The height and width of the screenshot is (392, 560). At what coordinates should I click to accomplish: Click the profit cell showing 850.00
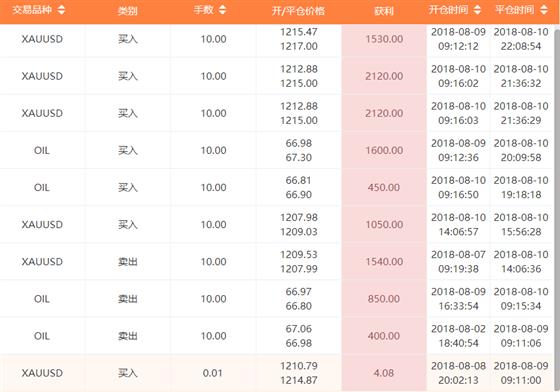tap(384, 299)
